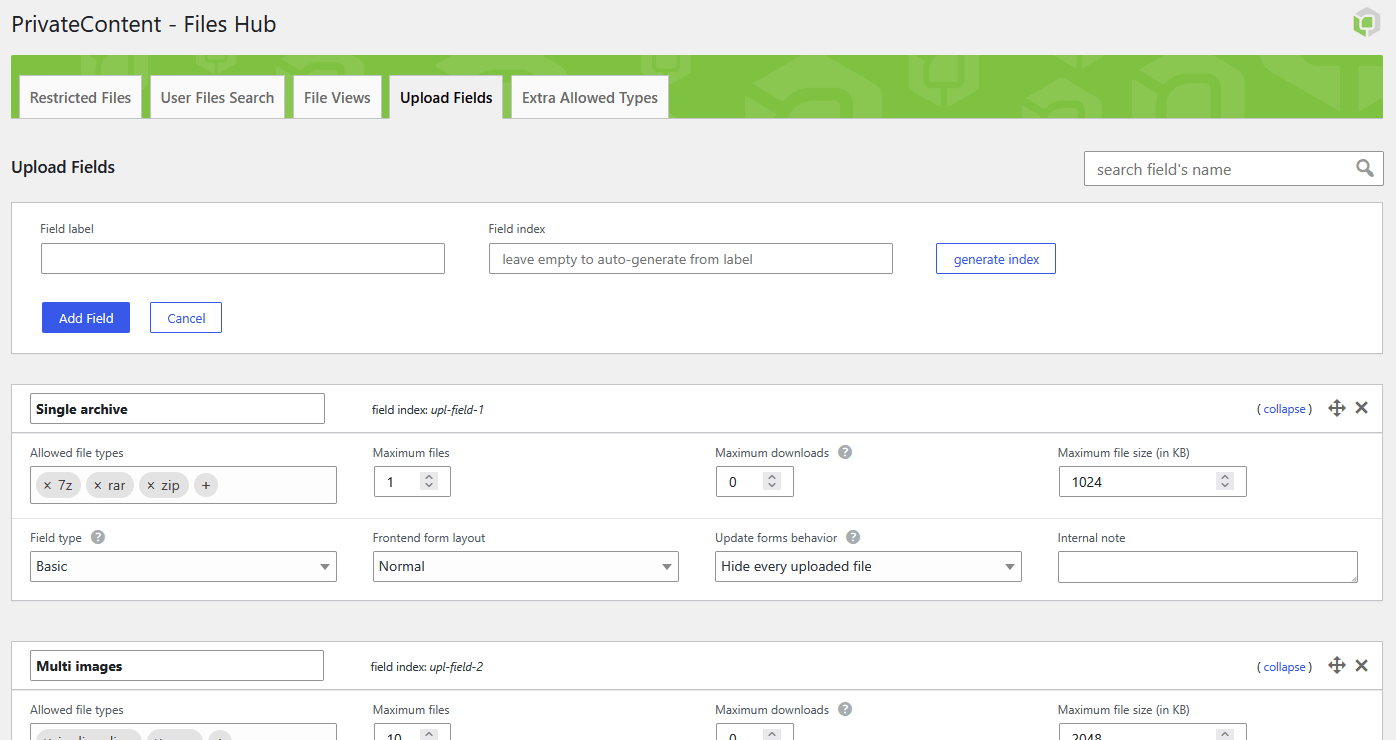Open the Update forms behavior dropdown
1396x740 pixels.
coord(868,566)
